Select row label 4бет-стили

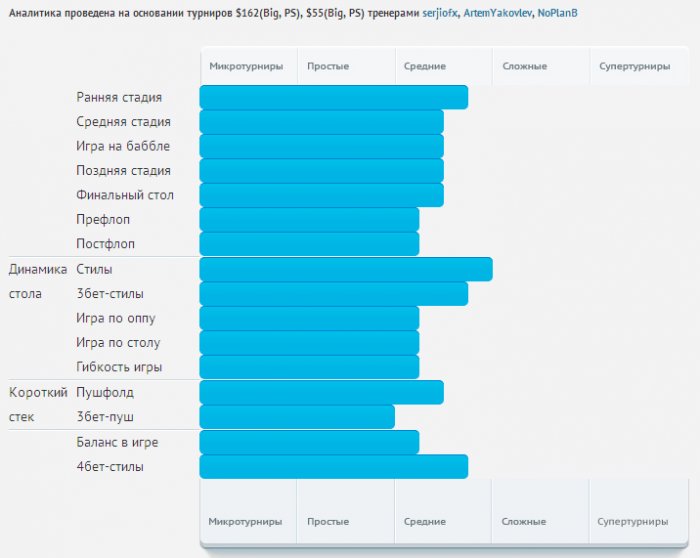click(110, 467)
